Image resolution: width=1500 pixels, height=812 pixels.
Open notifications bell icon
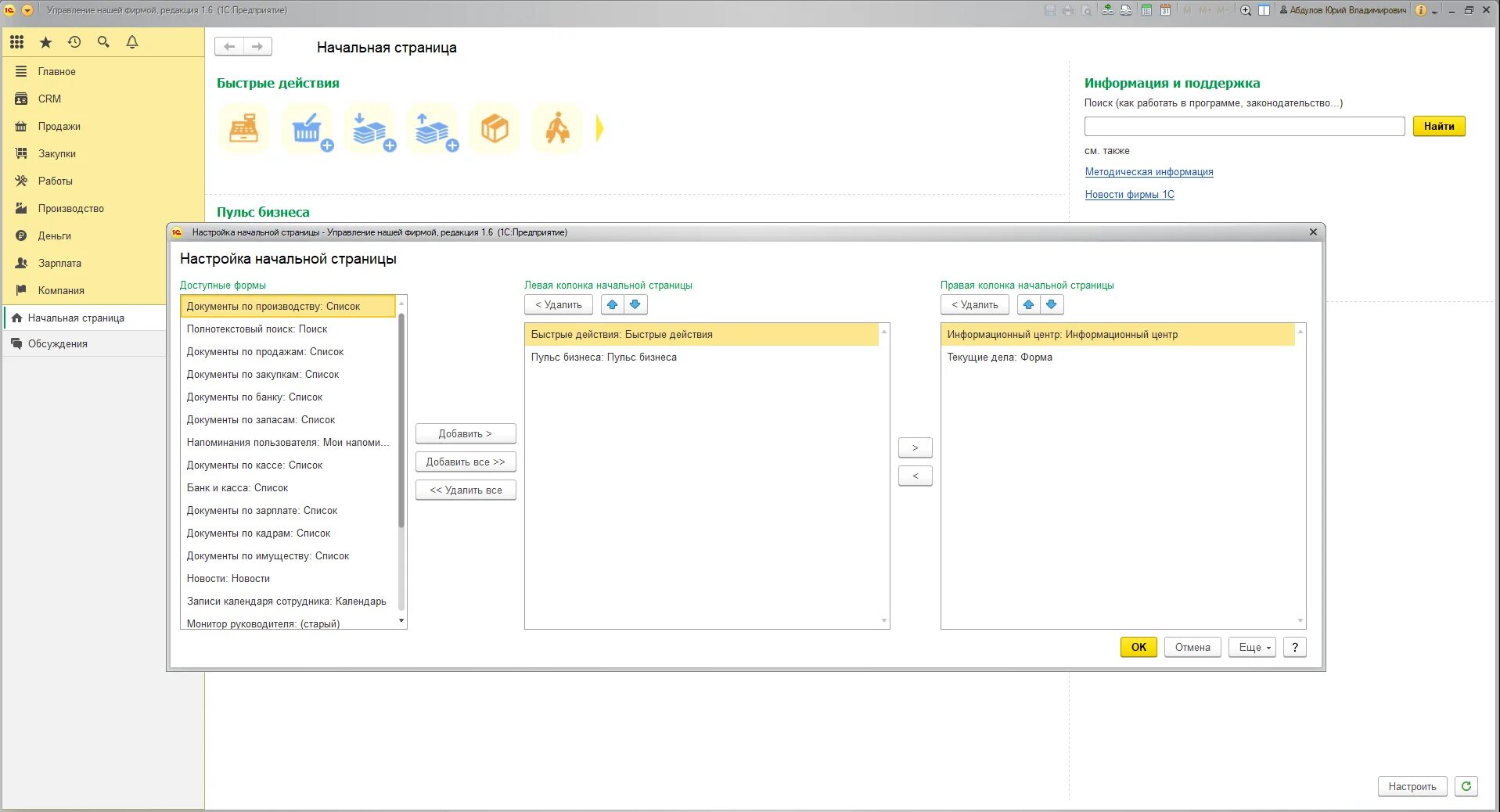(132, 42)
